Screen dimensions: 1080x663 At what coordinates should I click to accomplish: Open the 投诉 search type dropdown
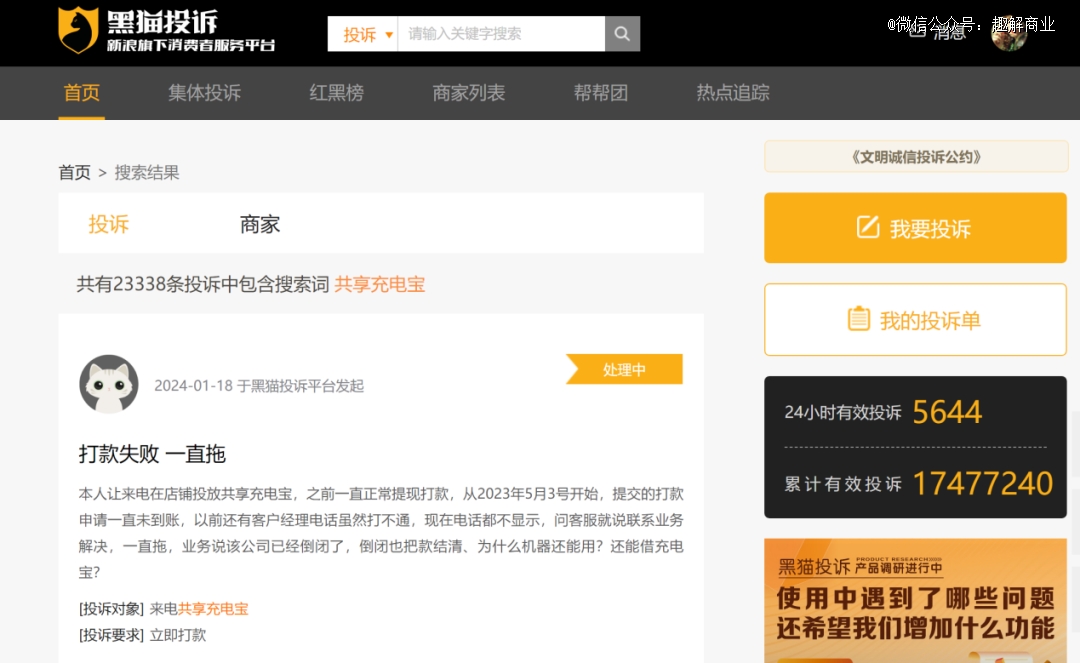(x=363, y=34)
